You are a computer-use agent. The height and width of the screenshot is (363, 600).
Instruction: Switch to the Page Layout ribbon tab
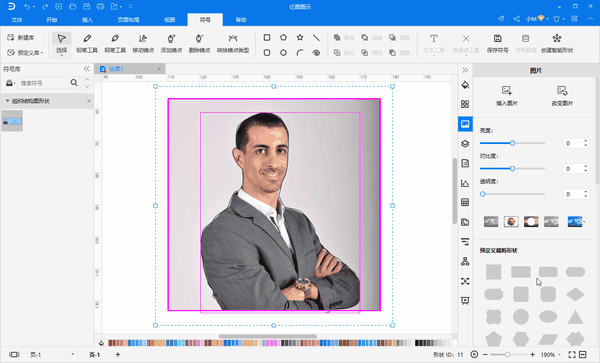point(128,20)
